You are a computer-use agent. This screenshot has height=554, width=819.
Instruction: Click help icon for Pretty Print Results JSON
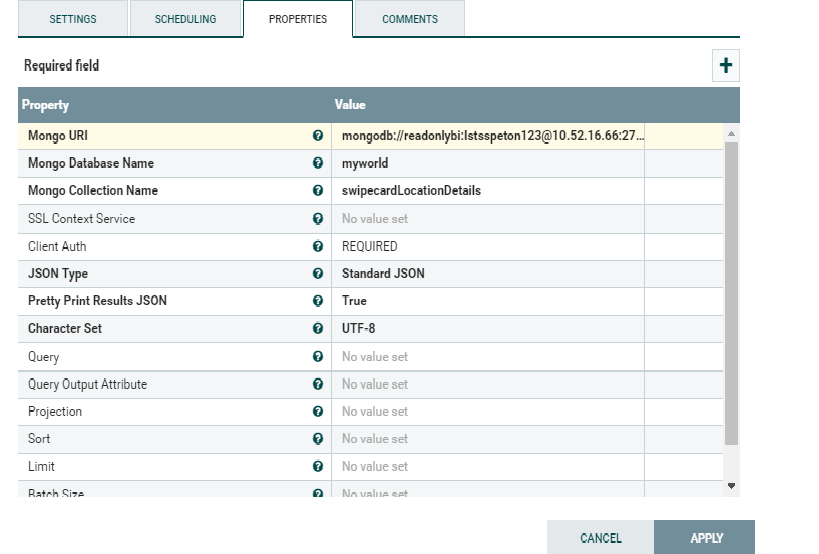(x=318, y=301)
